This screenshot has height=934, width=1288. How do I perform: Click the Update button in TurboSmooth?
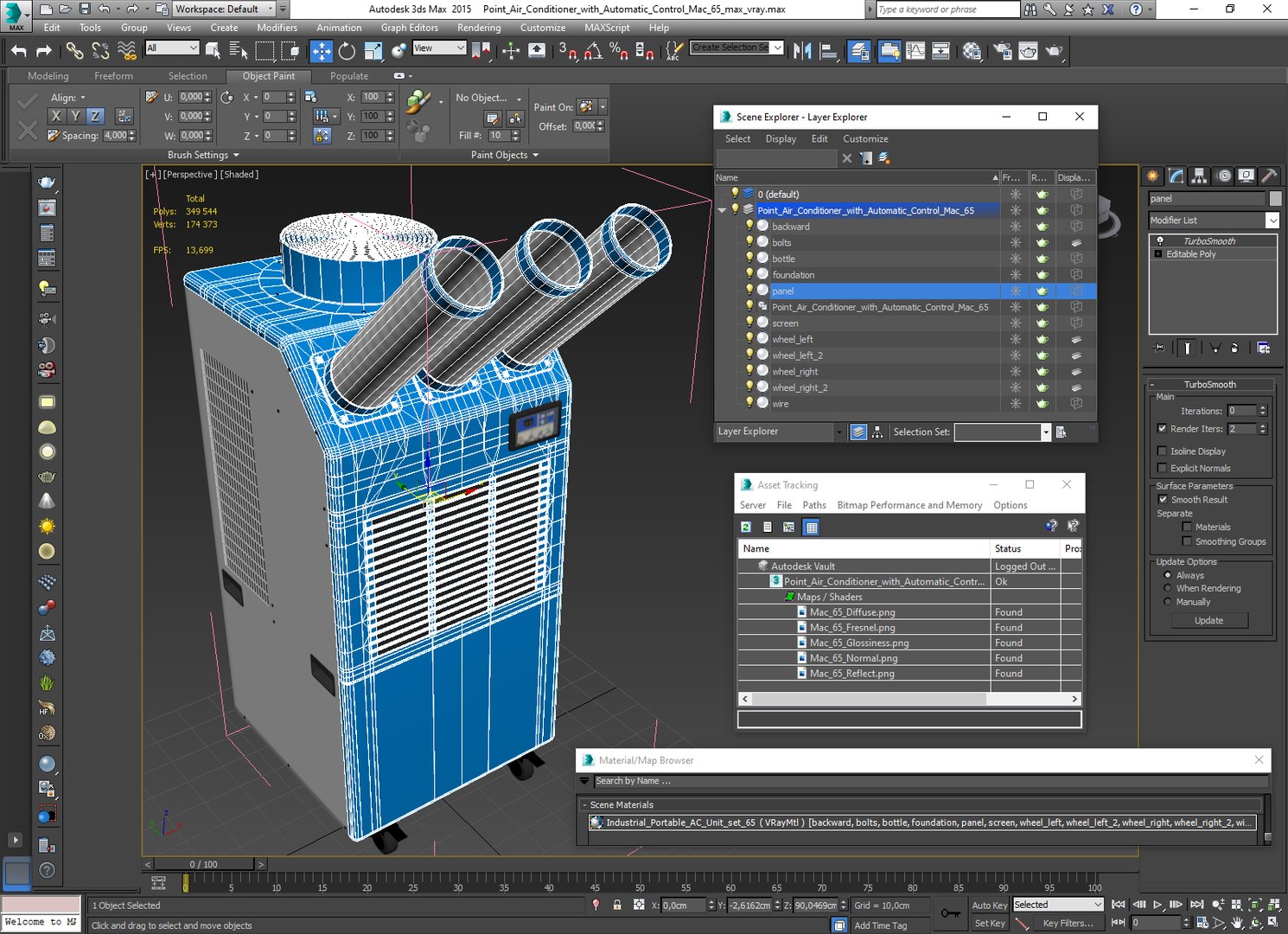1208,620
